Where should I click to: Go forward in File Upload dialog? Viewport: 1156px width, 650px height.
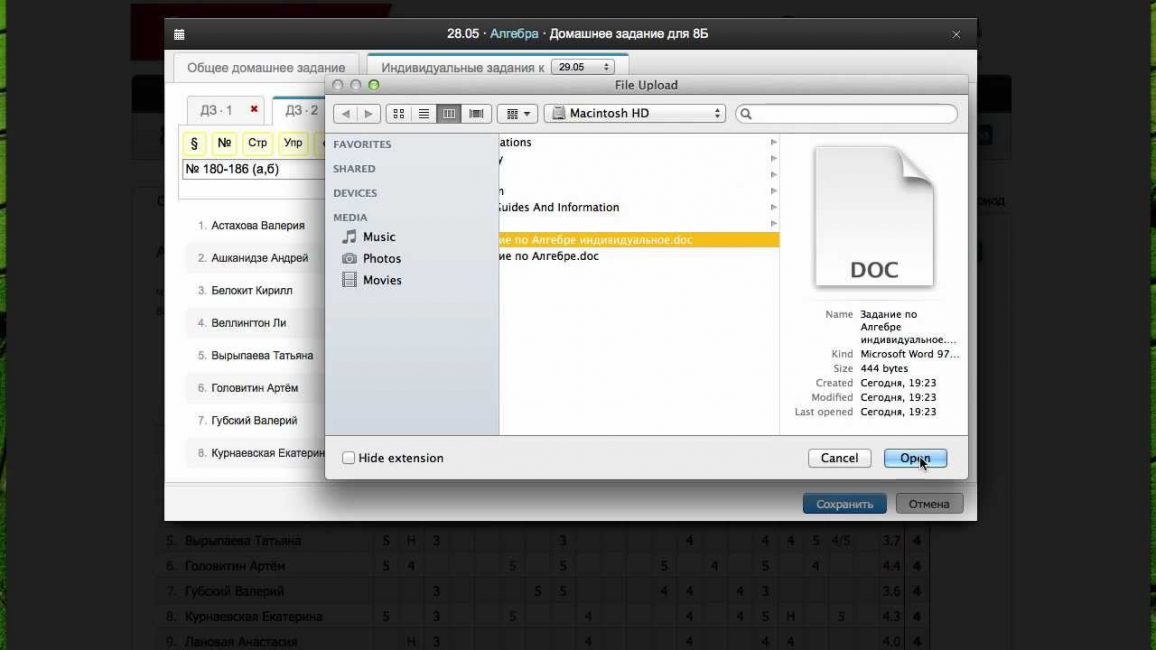click(x=369, y=113)
